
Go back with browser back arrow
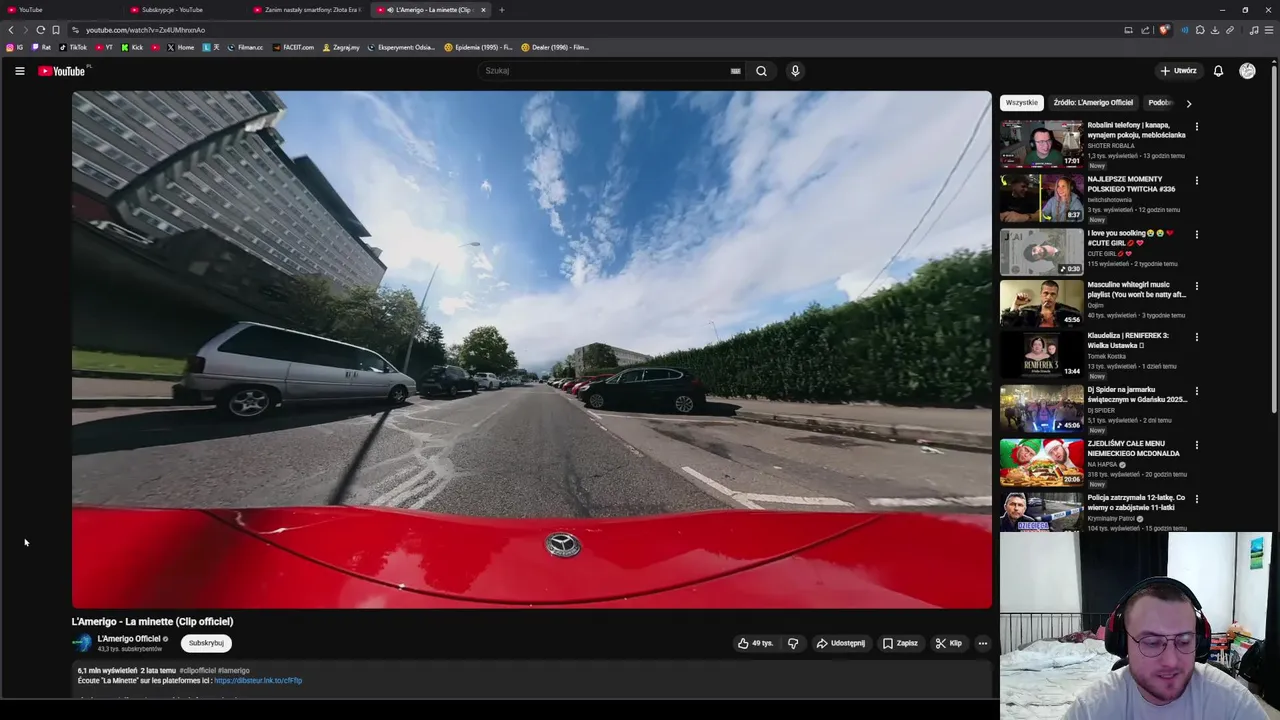pos(11,30)
